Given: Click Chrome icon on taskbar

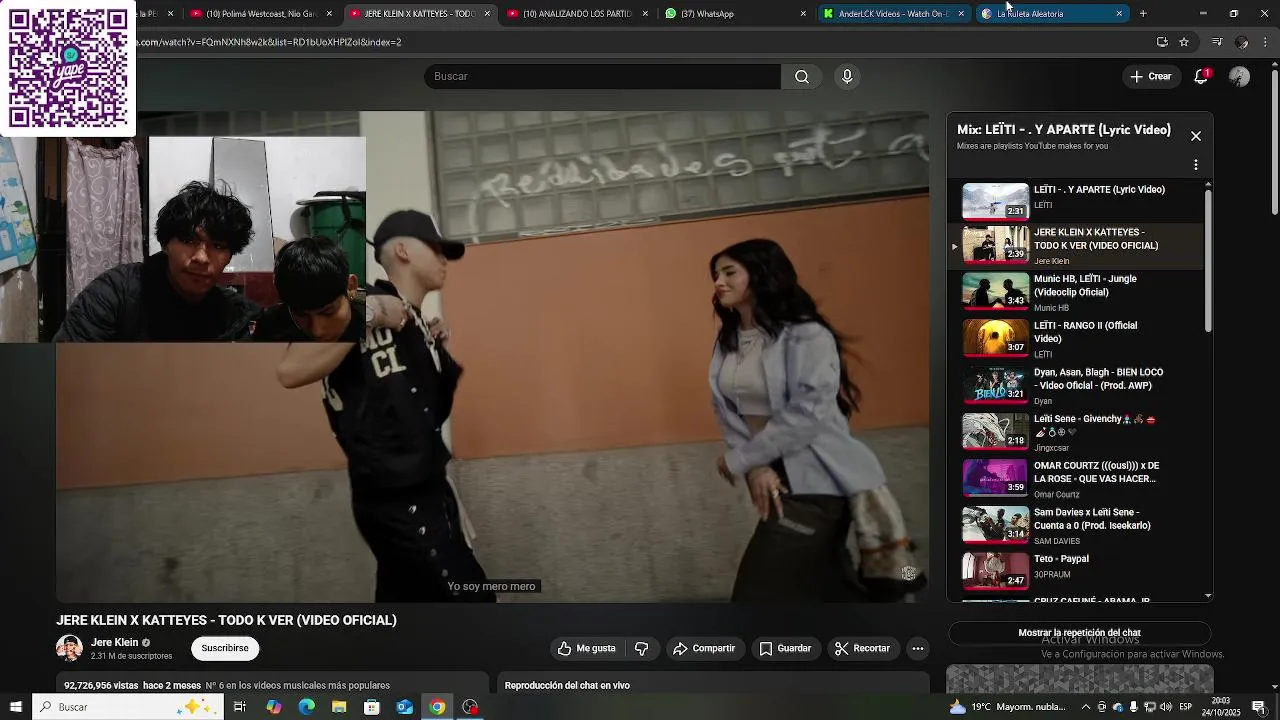Looking at the screenshot, I should coord(437,707).
